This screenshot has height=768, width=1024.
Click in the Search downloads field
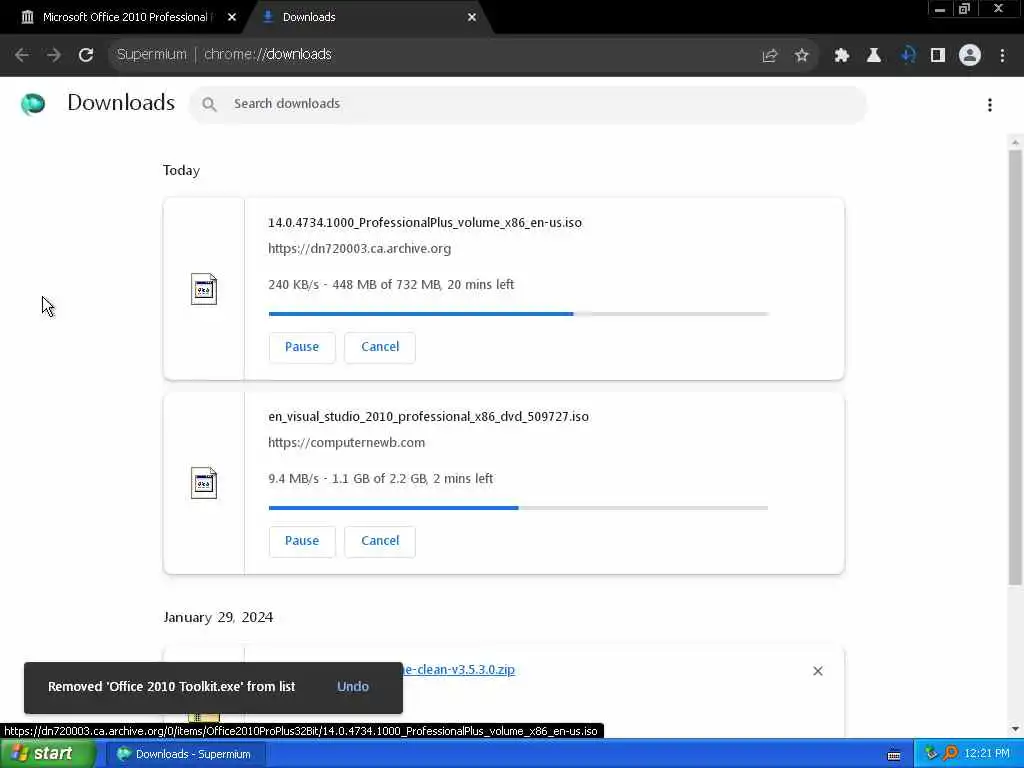[528, 104]
